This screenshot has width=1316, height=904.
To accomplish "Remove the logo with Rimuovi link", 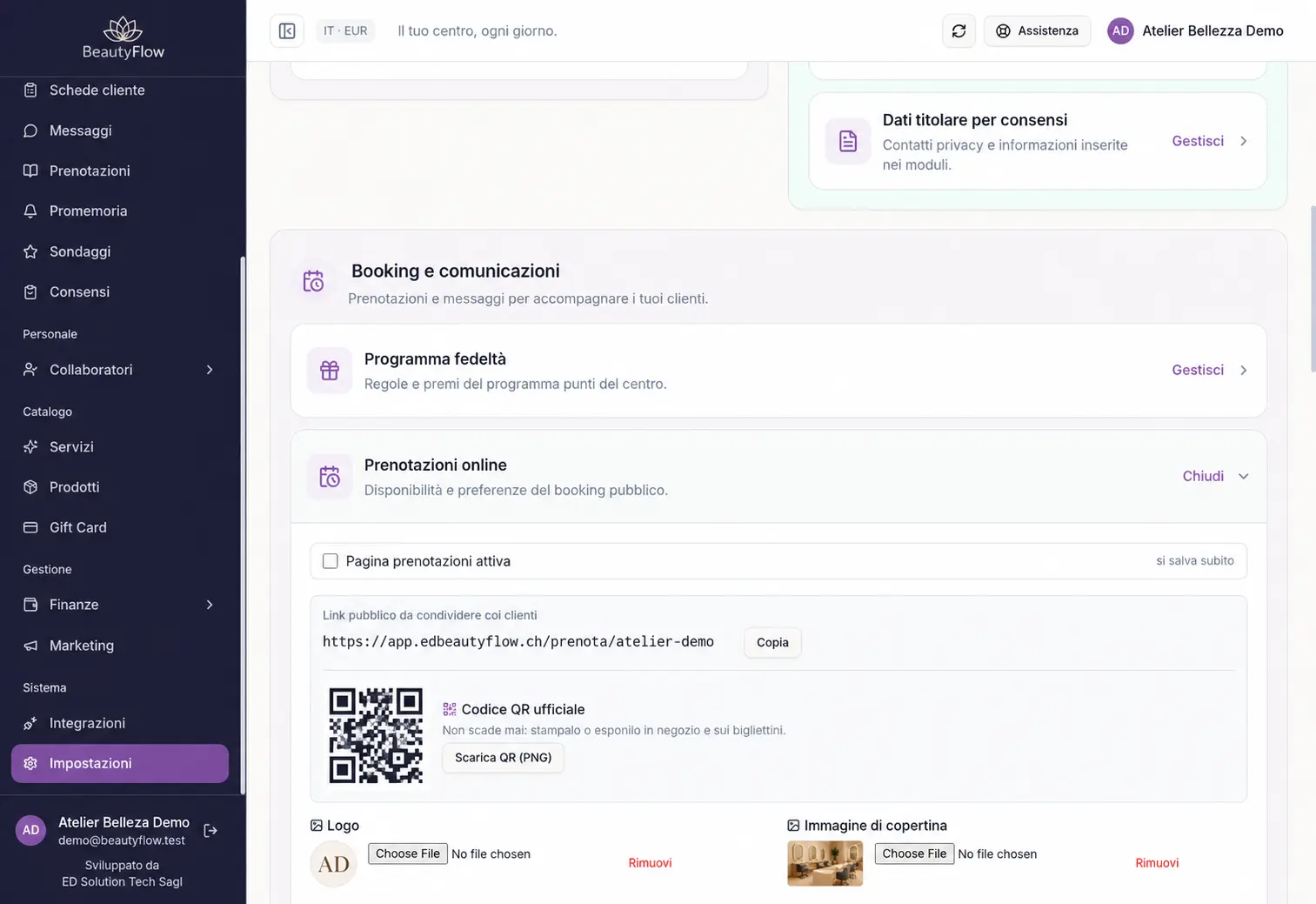I will tap(650, 863).
